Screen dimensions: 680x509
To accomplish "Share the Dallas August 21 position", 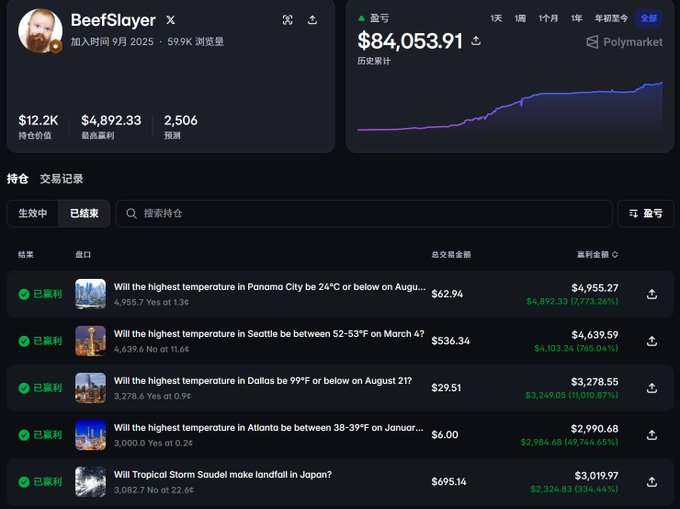I will coord(652,388).
